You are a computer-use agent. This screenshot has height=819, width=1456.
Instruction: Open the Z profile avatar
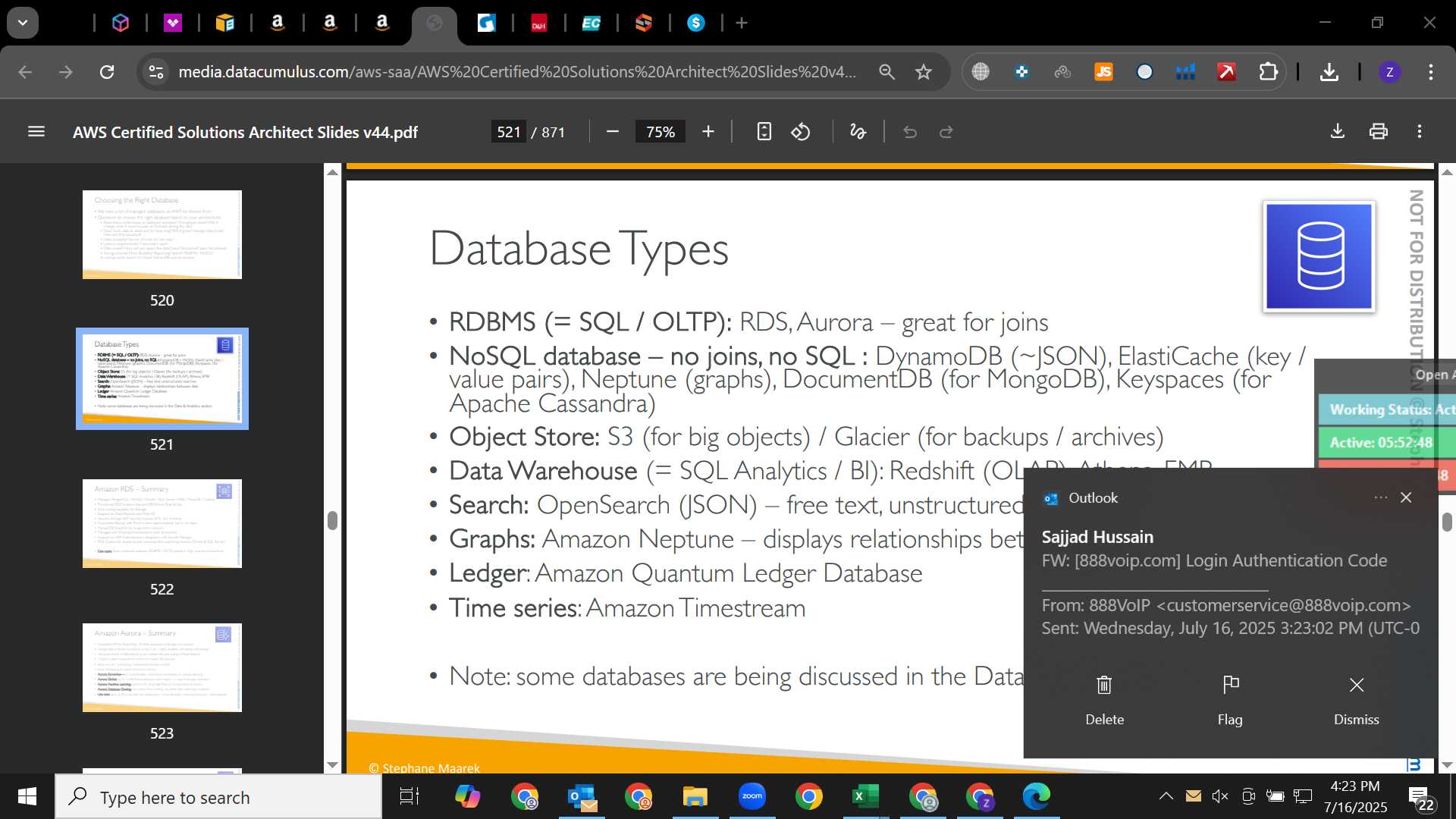[x=1389, y=72]
